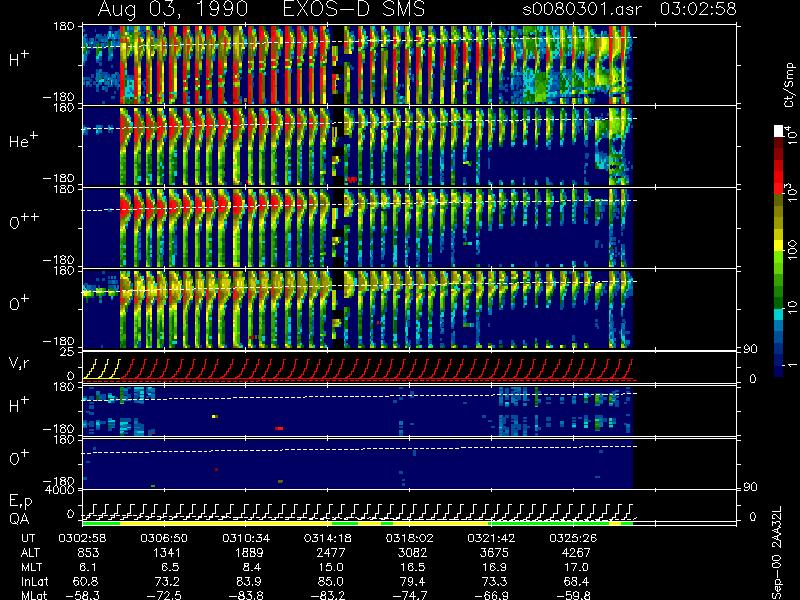The width and height of the screenshot is (800, 600).
Task: Click the "UT" row label
Action: click(28, 538)
